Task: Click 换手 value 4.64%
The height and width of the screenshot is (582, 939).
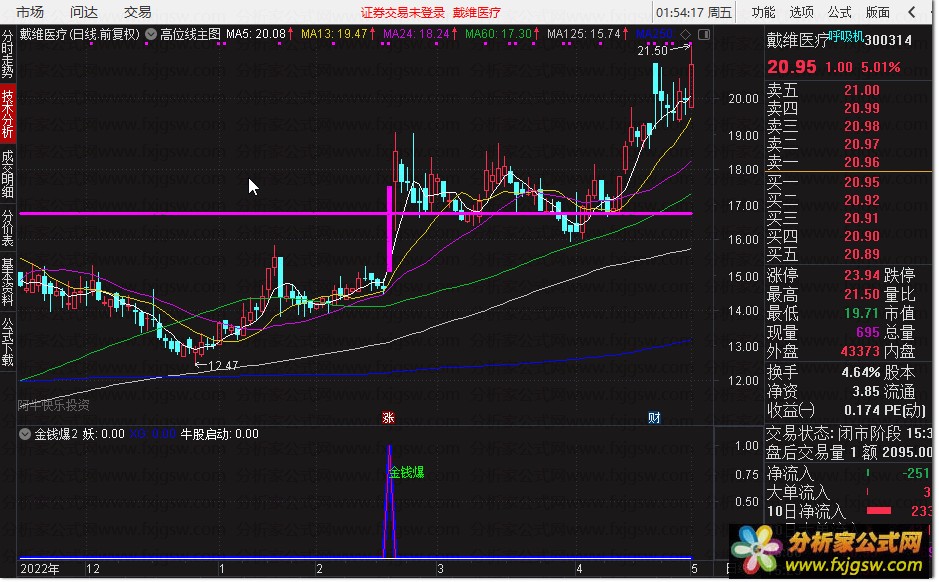Action: (861, 372)
